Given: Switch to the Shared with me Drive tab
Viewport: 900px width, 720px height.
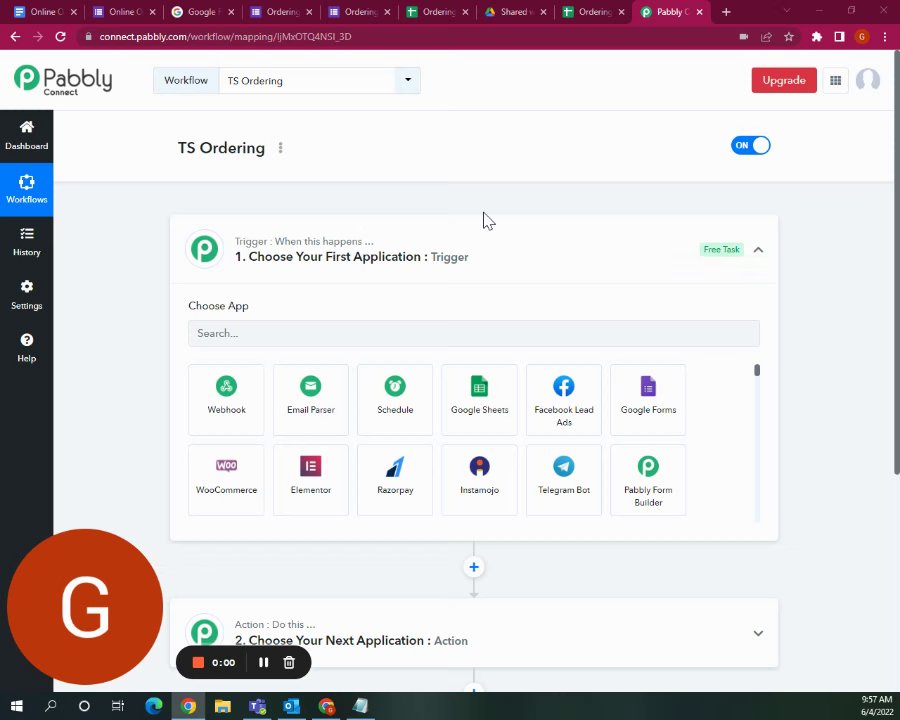Looking at the screenshot, I should pos(514,11).
